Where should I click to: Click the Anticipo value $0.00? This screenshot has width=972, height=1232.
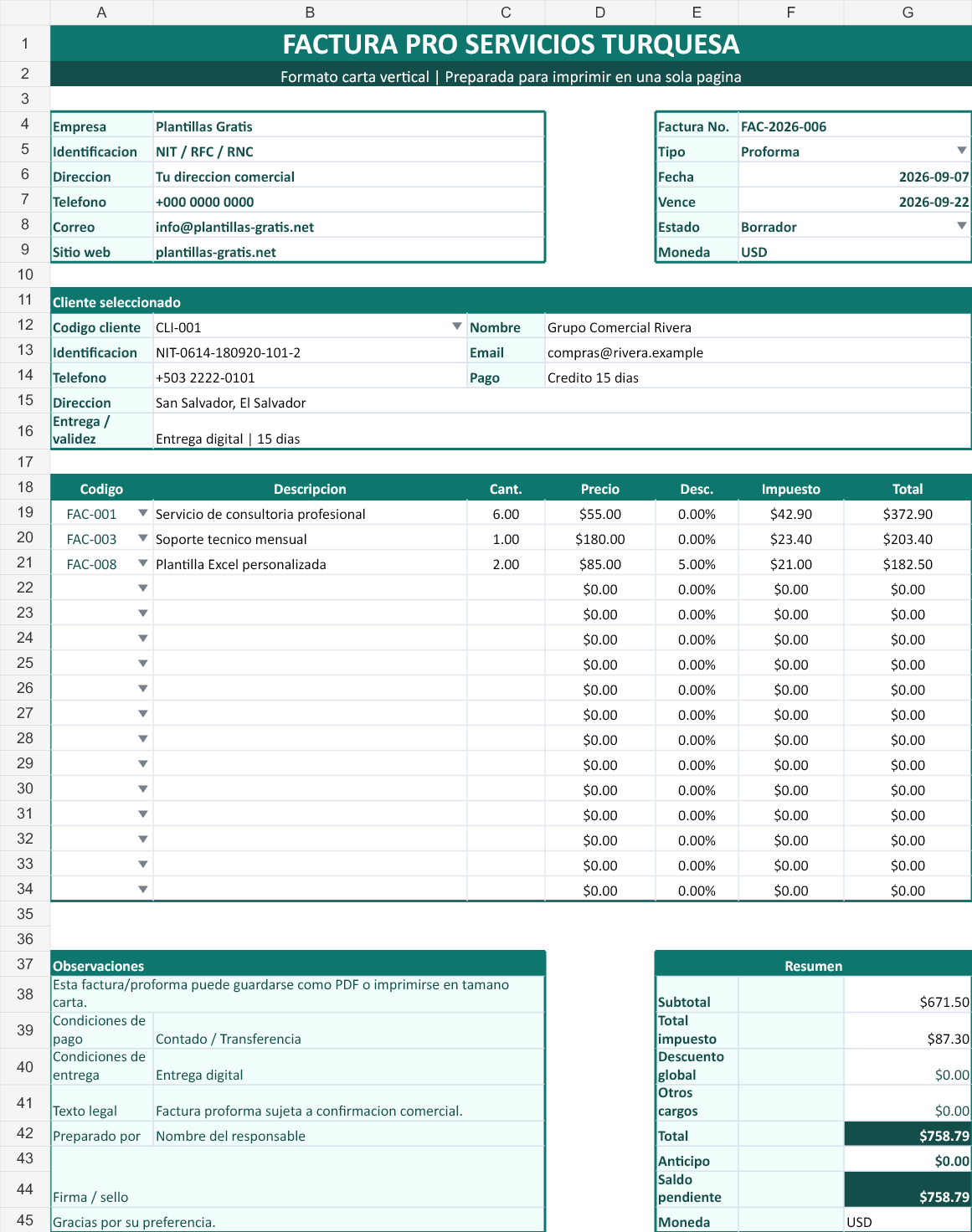tap(908, 1160)
